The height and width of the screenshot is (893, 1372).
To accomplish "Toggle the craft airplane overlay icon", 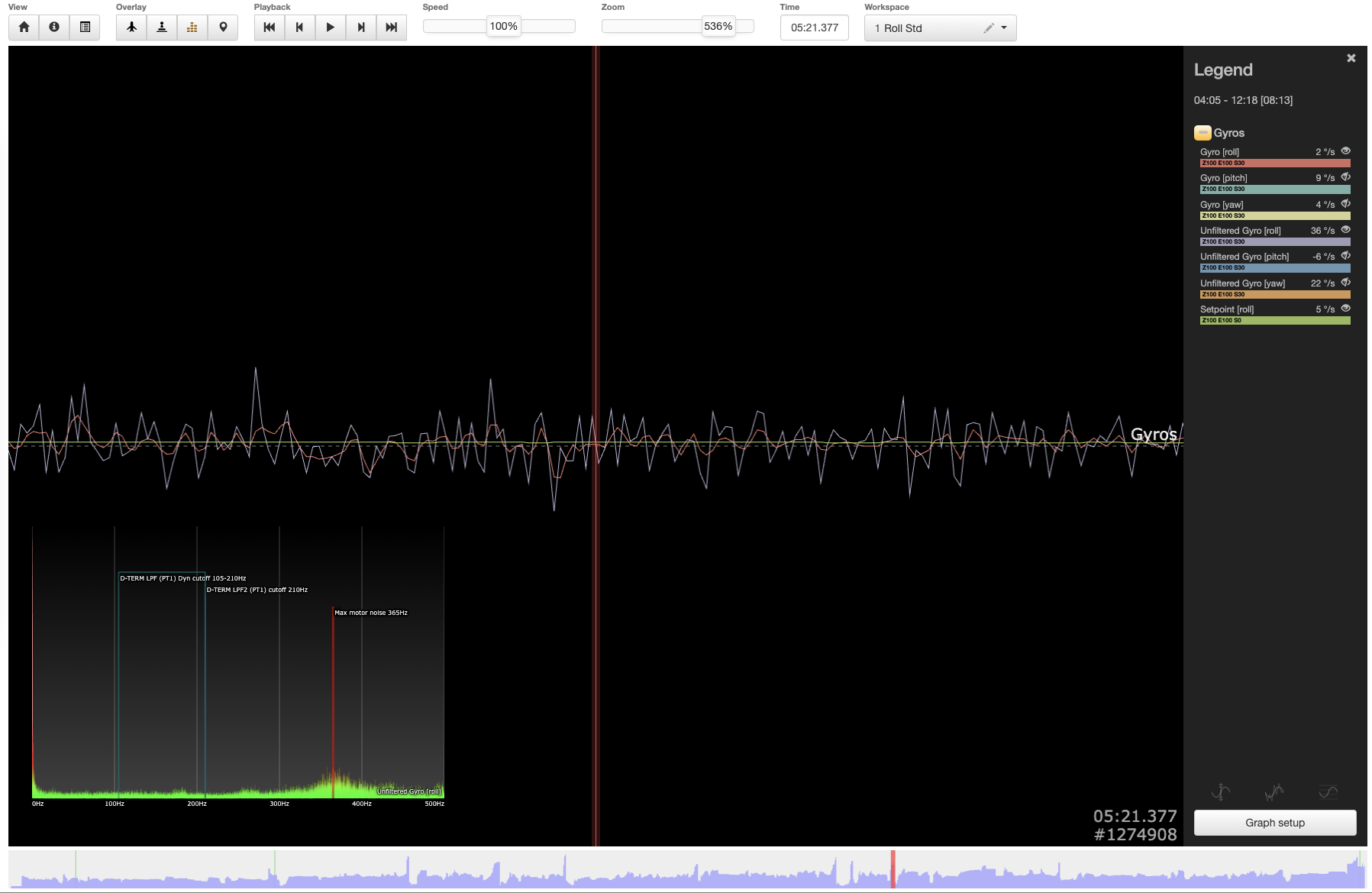I will [131, 28].
